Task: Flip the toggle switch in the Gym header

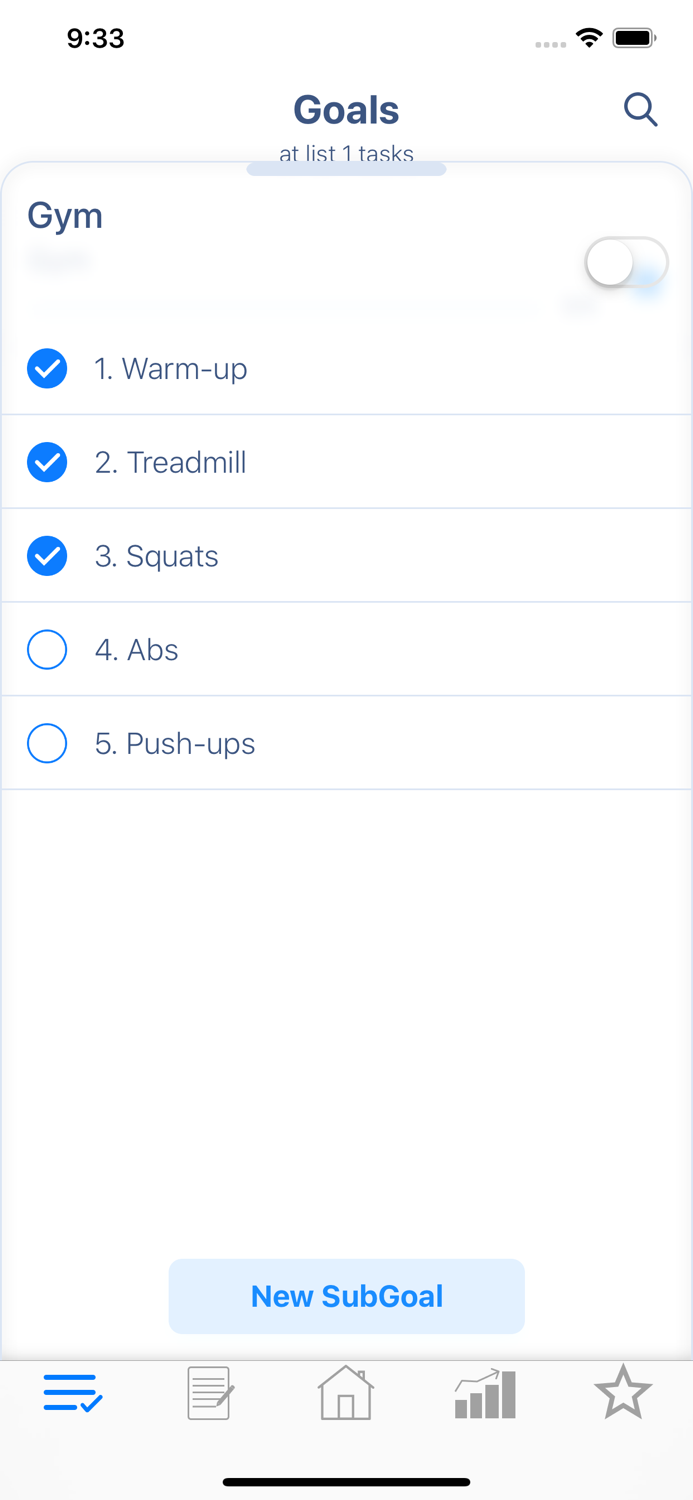Action: coord(625,261)
